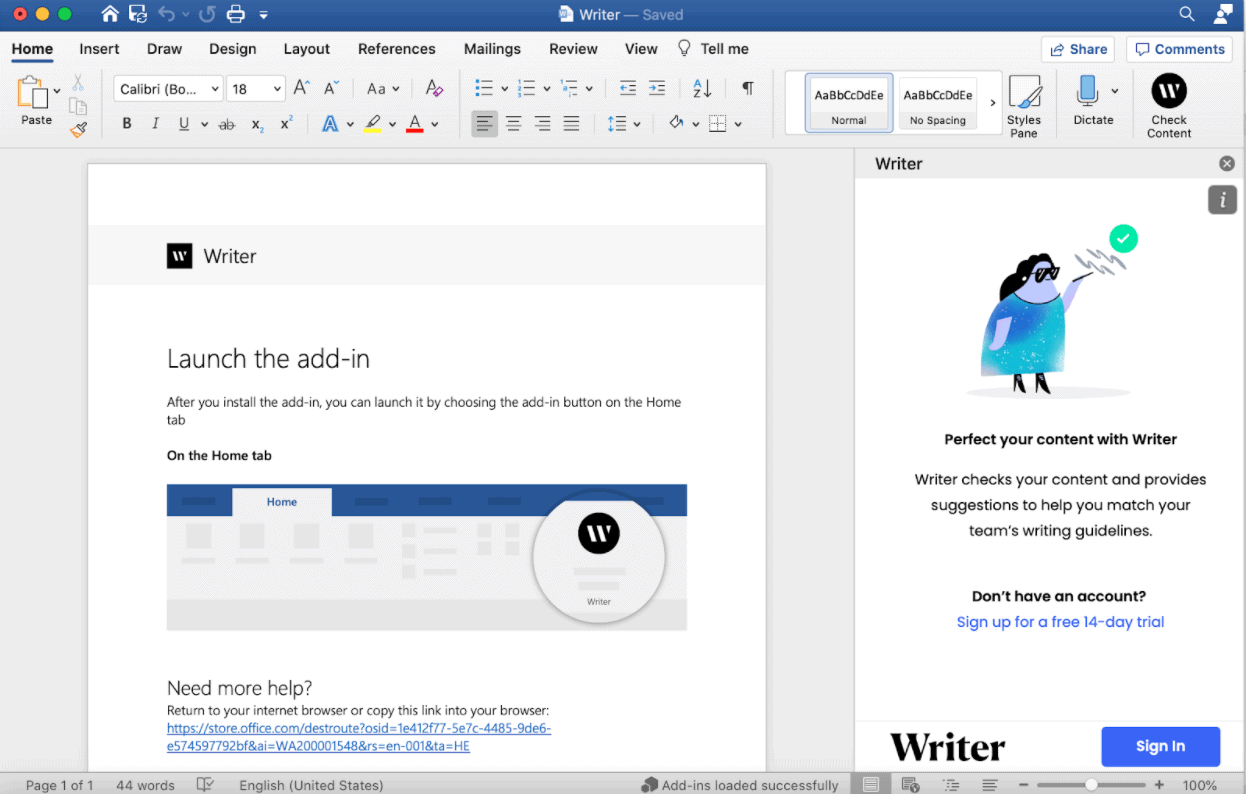
Task: Search the document with magnifier icon
Action: coord(1187,14)
